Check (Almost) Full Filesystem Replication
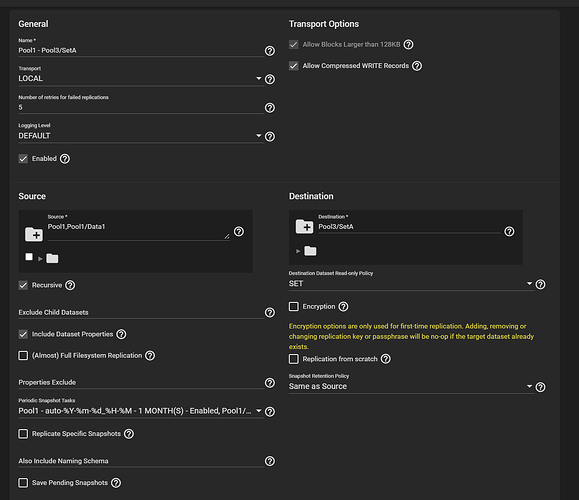The image size is (579, 500). (23, 356)
